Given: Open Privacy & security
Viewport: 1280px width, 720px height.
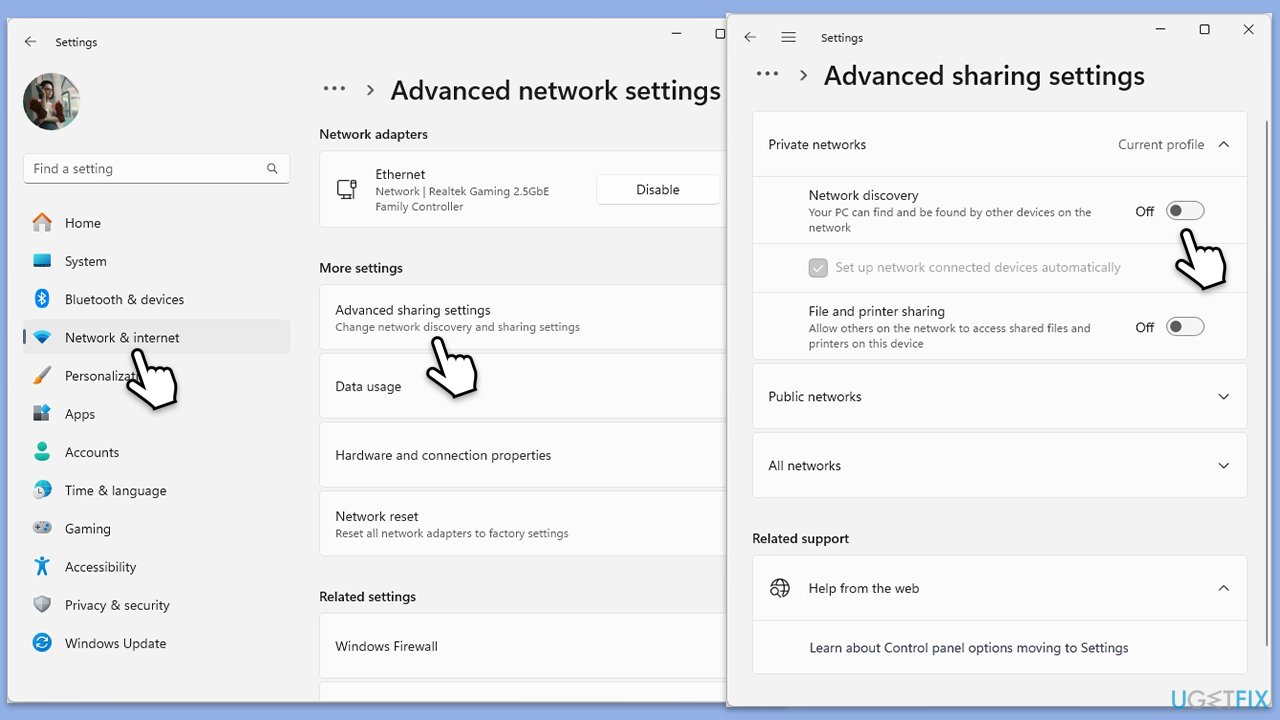Looking at the screenshot, I should click(x=156, y=605).
